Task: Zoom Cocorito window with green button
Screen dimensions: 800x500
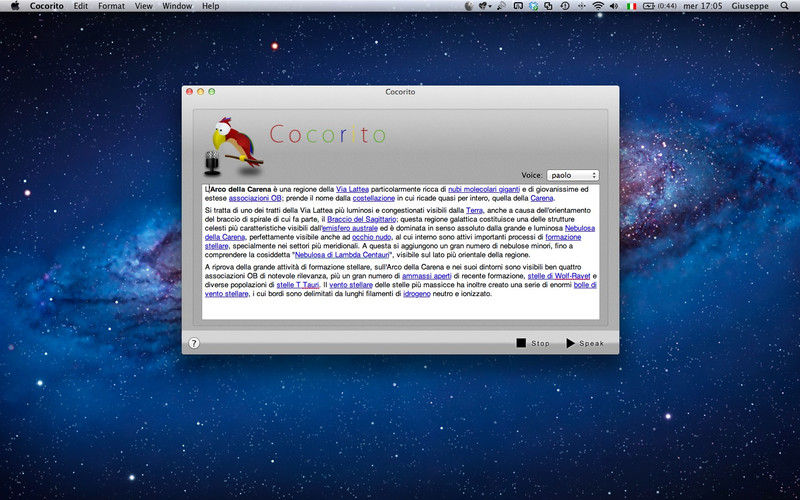Action: coord(212,92)
